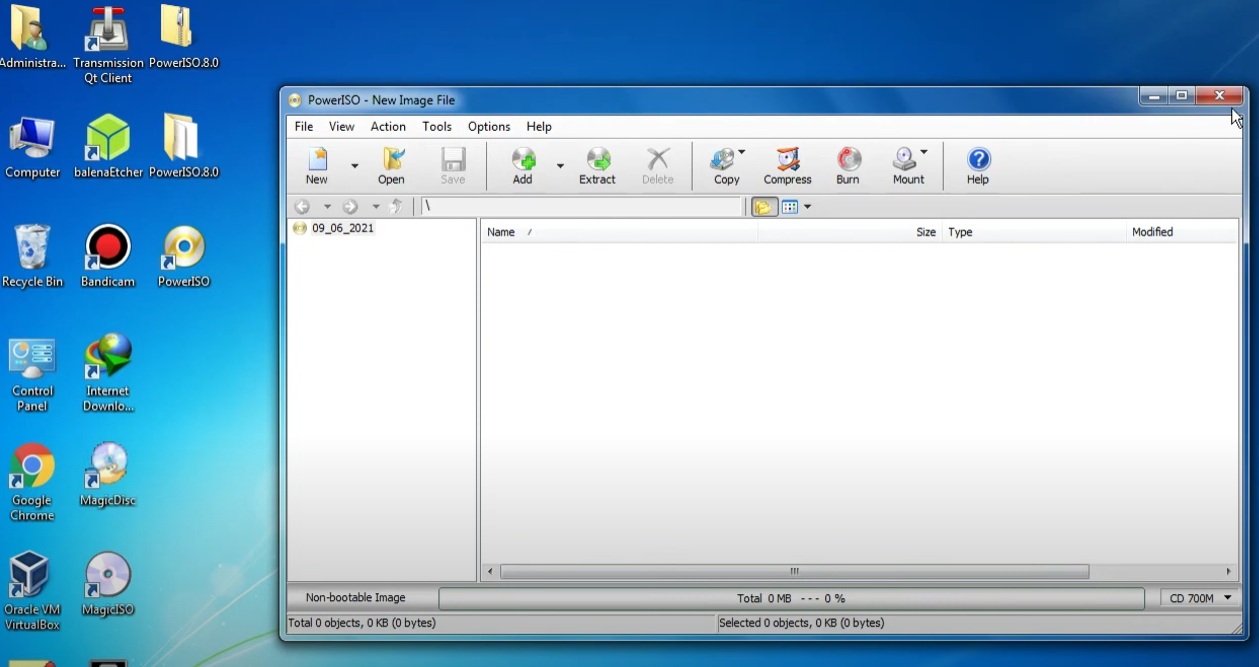Launch balenaEtcher from the desktop
1259x667 pixels.
[x=107, y=140]
